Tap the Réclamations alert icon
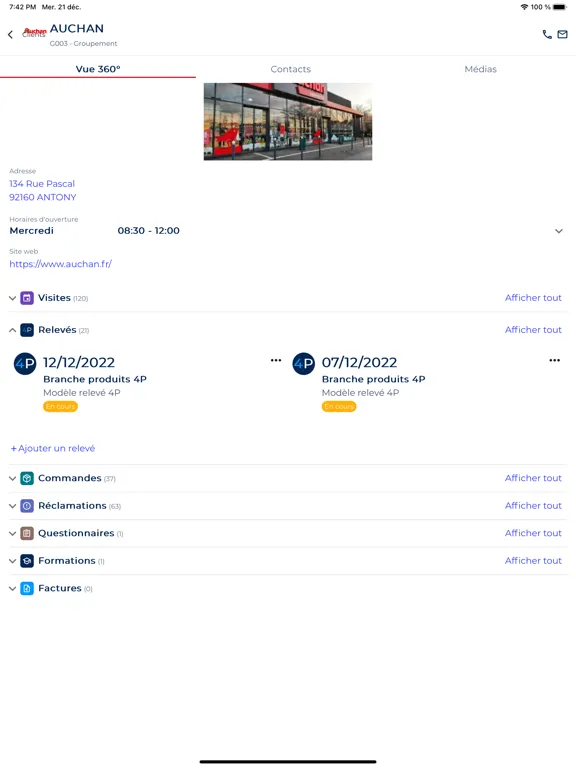Viewport: 576px width, 768px height. pyautogui.click(x=27, y=505)
